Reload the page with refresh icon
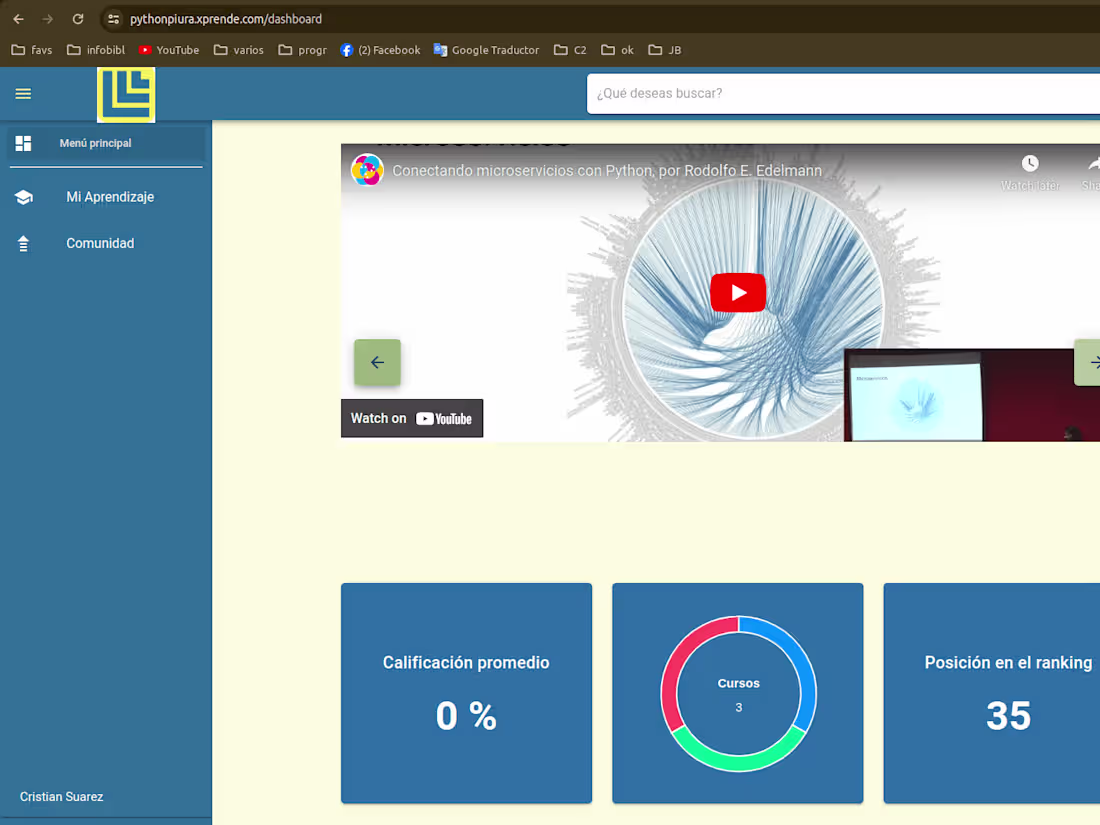 pos(78,18)
